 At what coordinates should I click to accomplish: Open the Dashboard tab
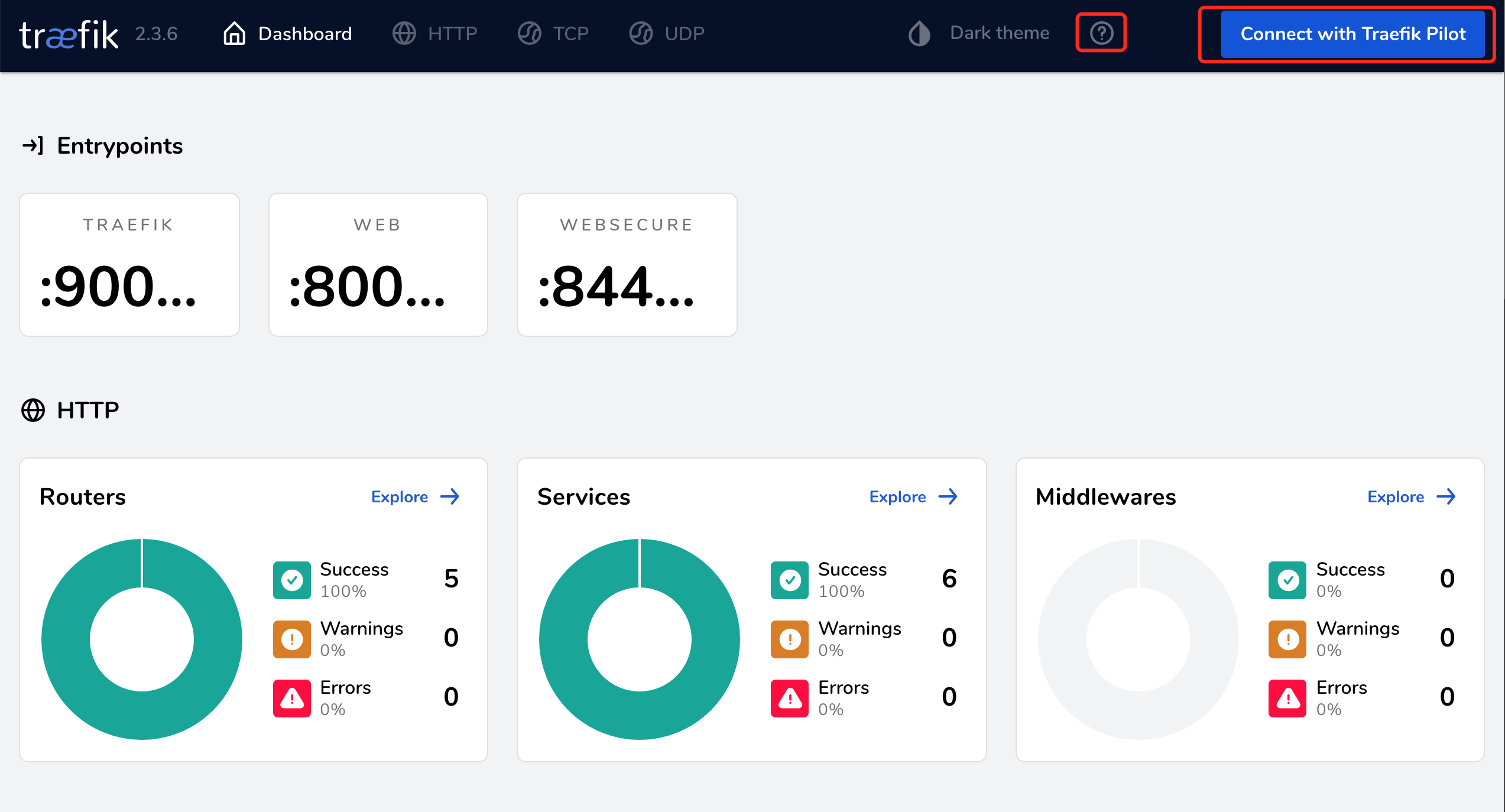coord(287,34)
